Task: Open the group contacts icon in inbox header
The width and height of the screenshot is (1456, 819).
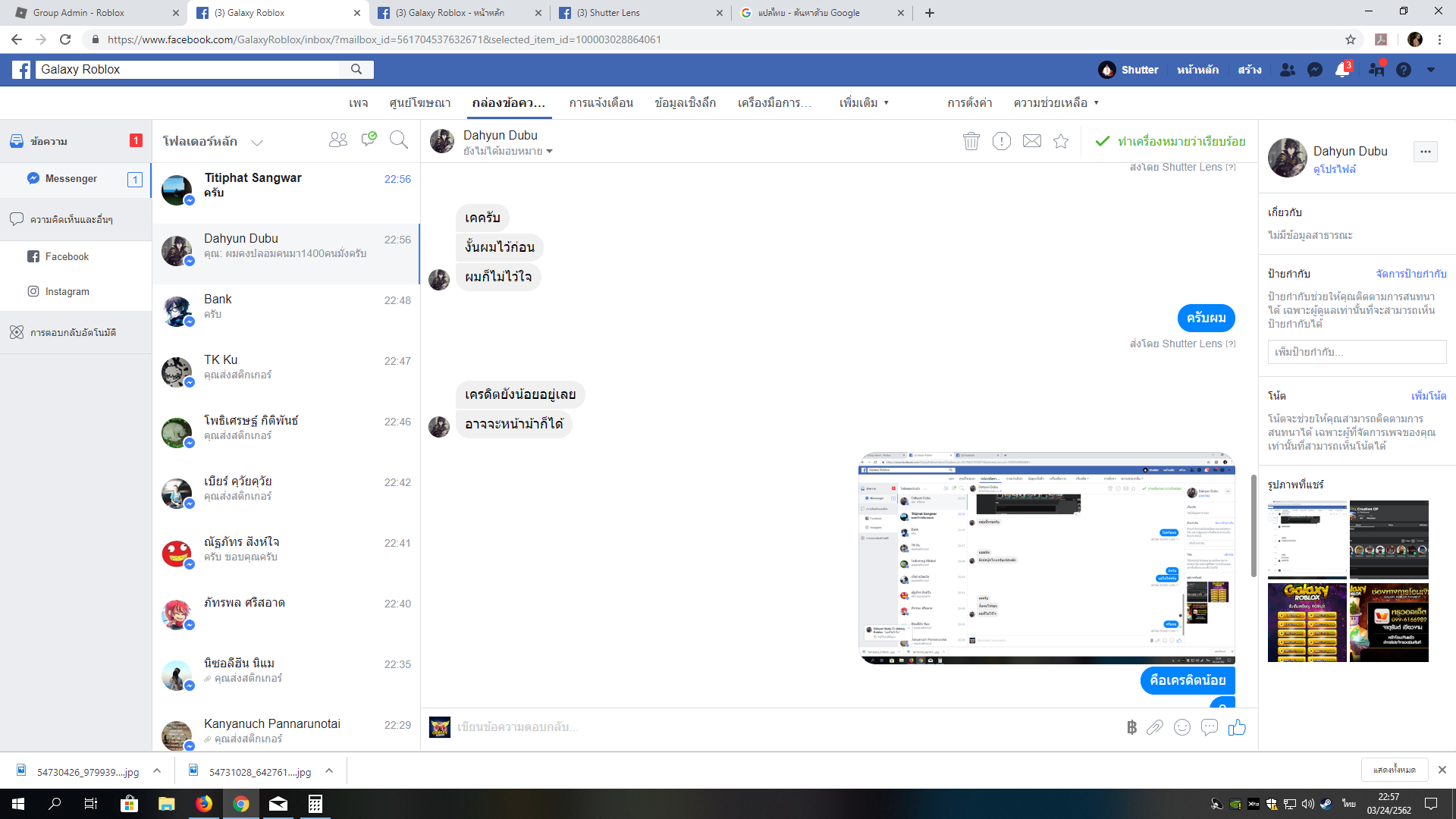Action: 338,140
